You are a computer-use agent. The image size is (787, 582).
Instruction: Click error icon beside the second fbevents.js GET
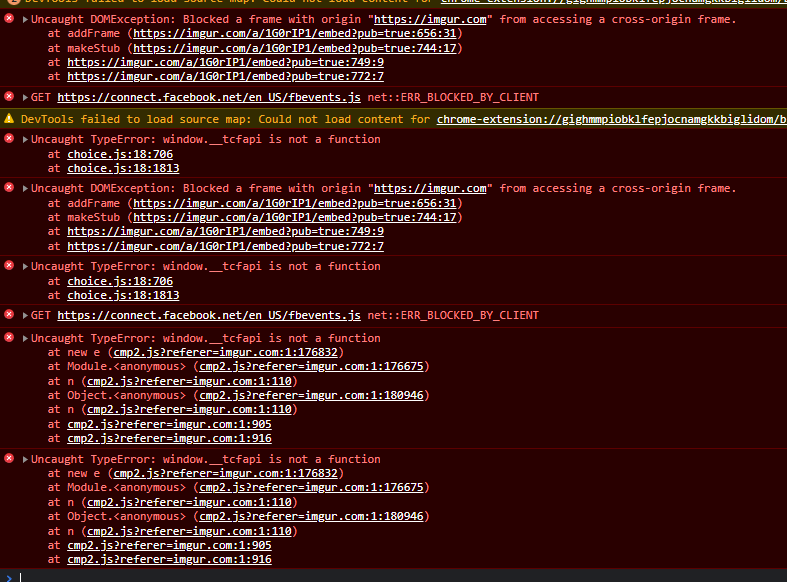click(x=9, y=315)
